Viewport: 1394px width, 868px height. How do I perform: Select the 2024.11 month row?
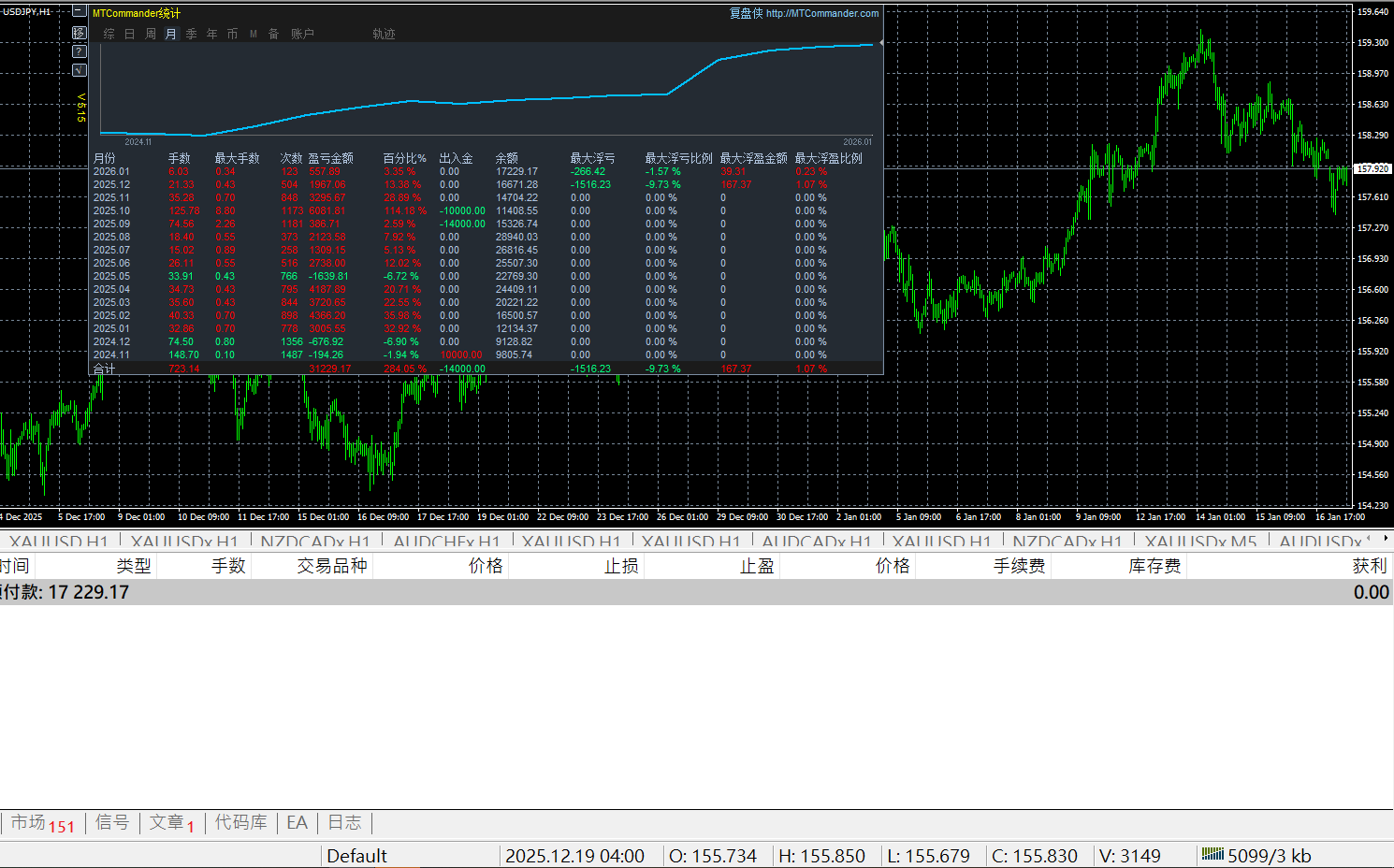tap(486, 355)
